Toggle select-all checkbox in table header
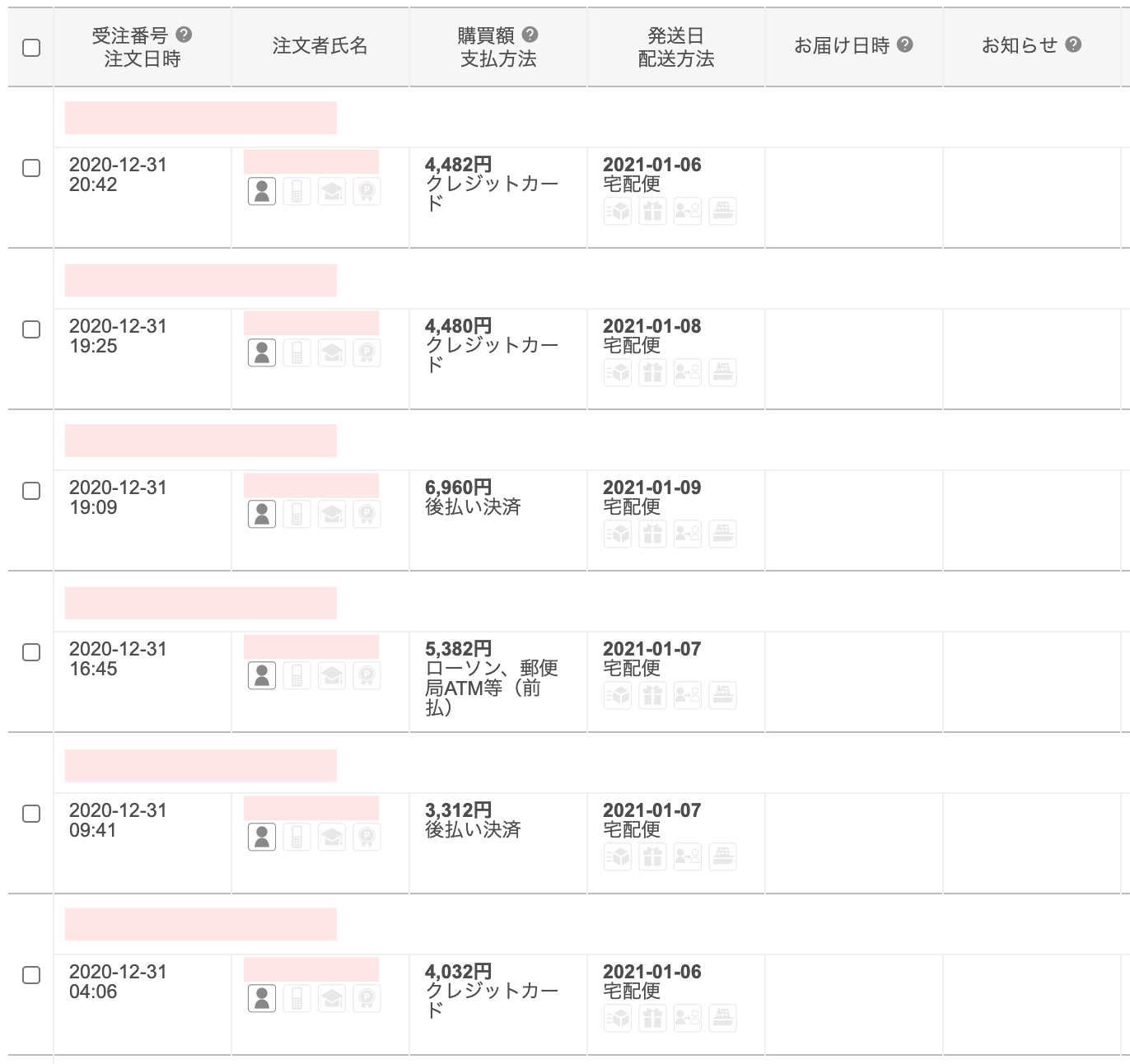This screenshot has width=1130, height=1064. [31, 48]
